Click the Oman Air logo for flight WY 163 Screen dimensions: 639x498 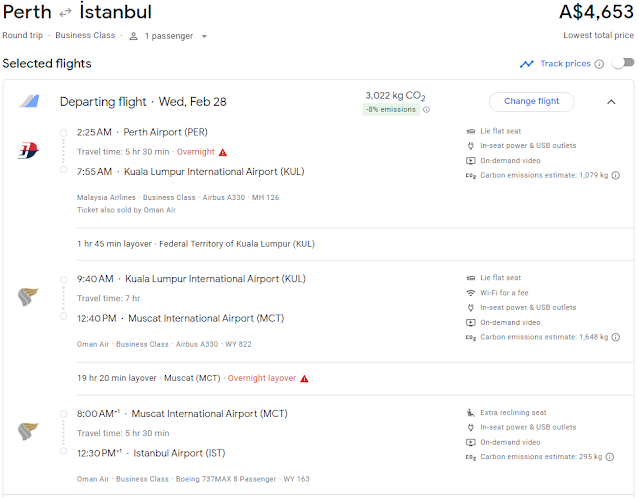pos(28,432)
